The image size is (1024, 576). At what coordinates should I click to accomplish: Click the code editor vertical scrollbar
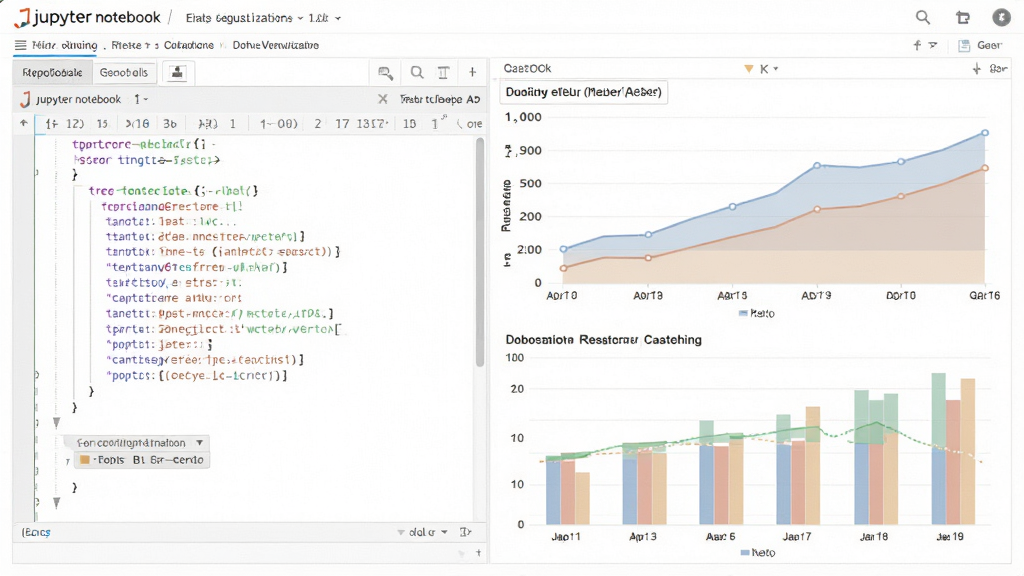coord(480,252)
